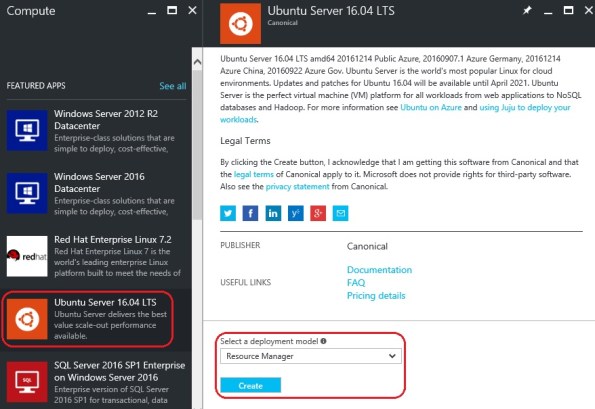
Task: Open See all featured apps
Action: pos(173,86)
